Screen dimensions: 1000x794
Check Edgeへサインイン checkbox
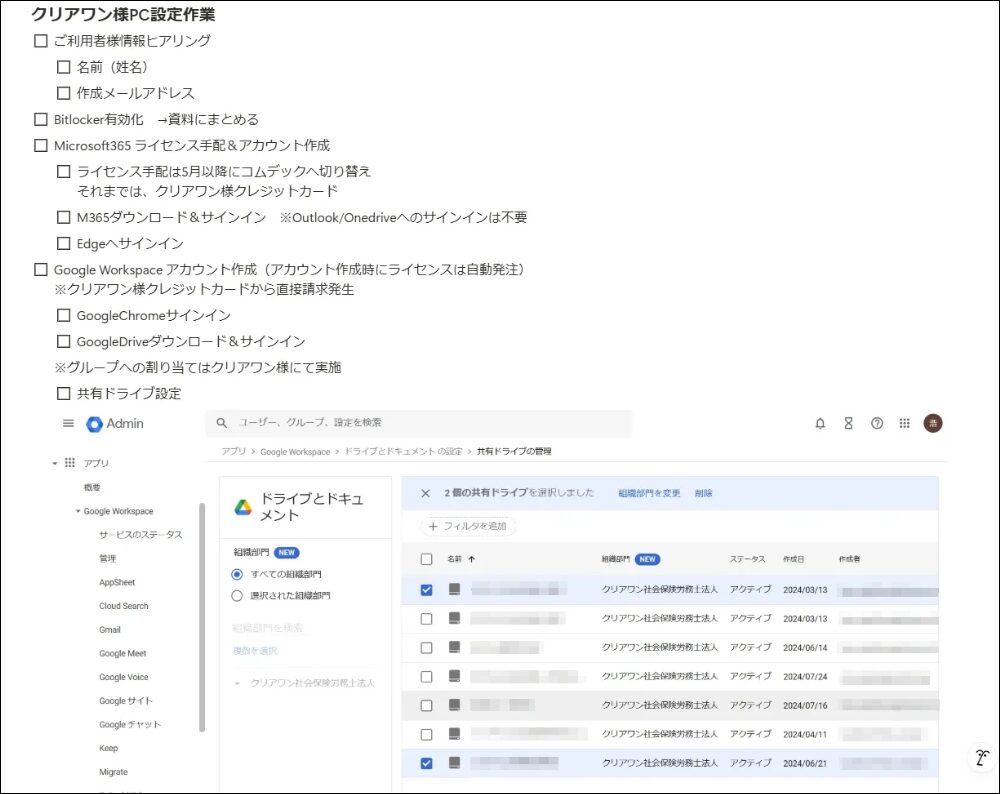pos(64,244)
